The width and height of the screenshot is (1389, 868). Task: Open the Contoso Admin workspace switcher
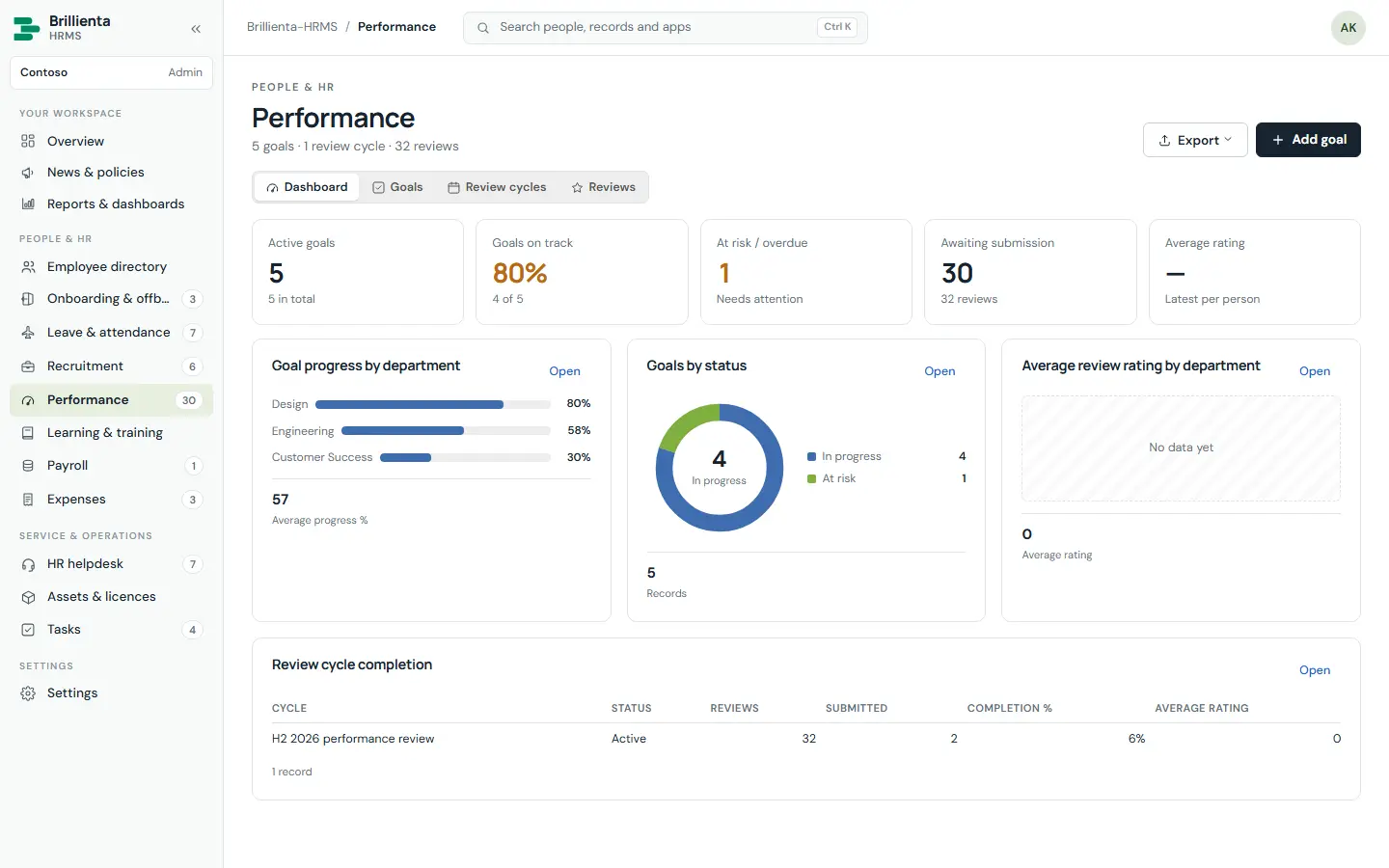point(111,72)
